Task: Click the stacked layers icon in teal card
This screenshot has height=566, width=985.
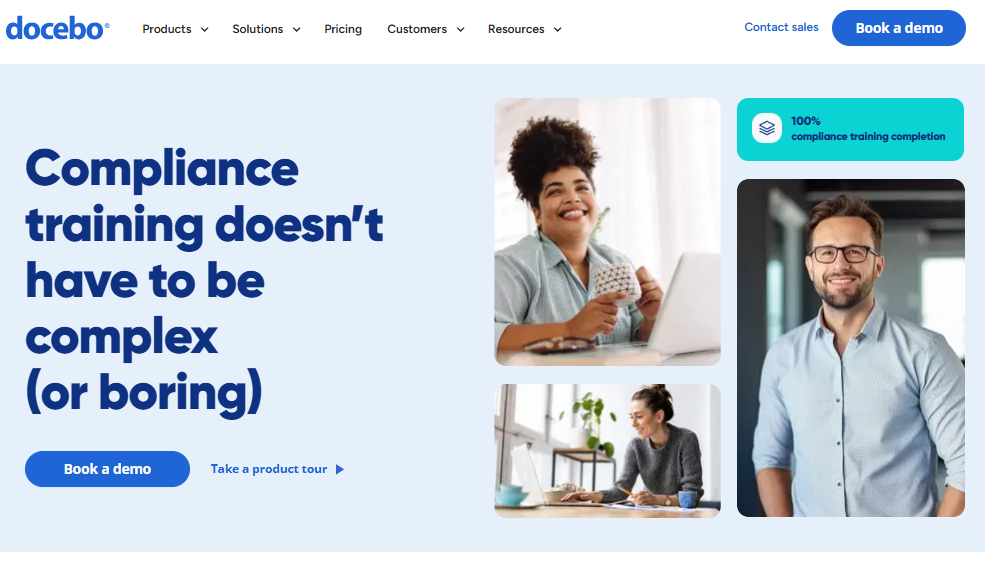Action: click(x=766, y=128)
